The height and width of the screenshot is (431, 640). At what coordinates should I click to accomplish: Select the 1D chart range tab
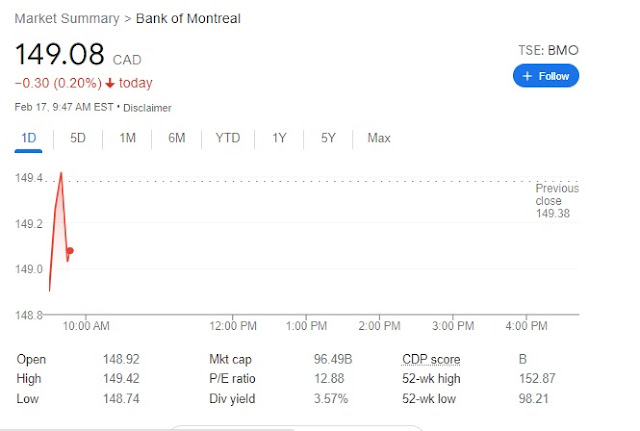pos(29,138)
